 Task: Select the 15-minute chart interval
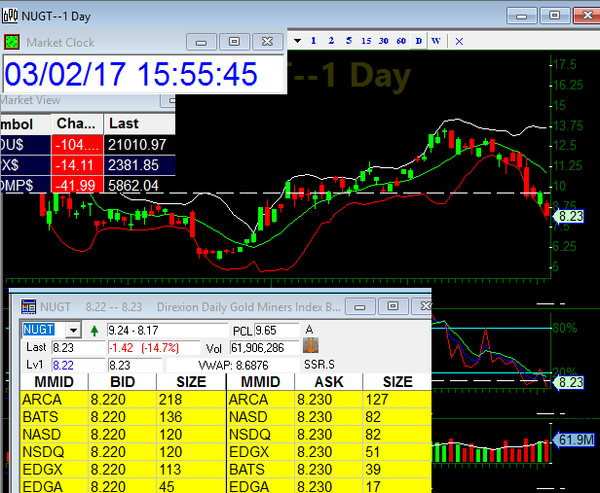coord(366,41)
